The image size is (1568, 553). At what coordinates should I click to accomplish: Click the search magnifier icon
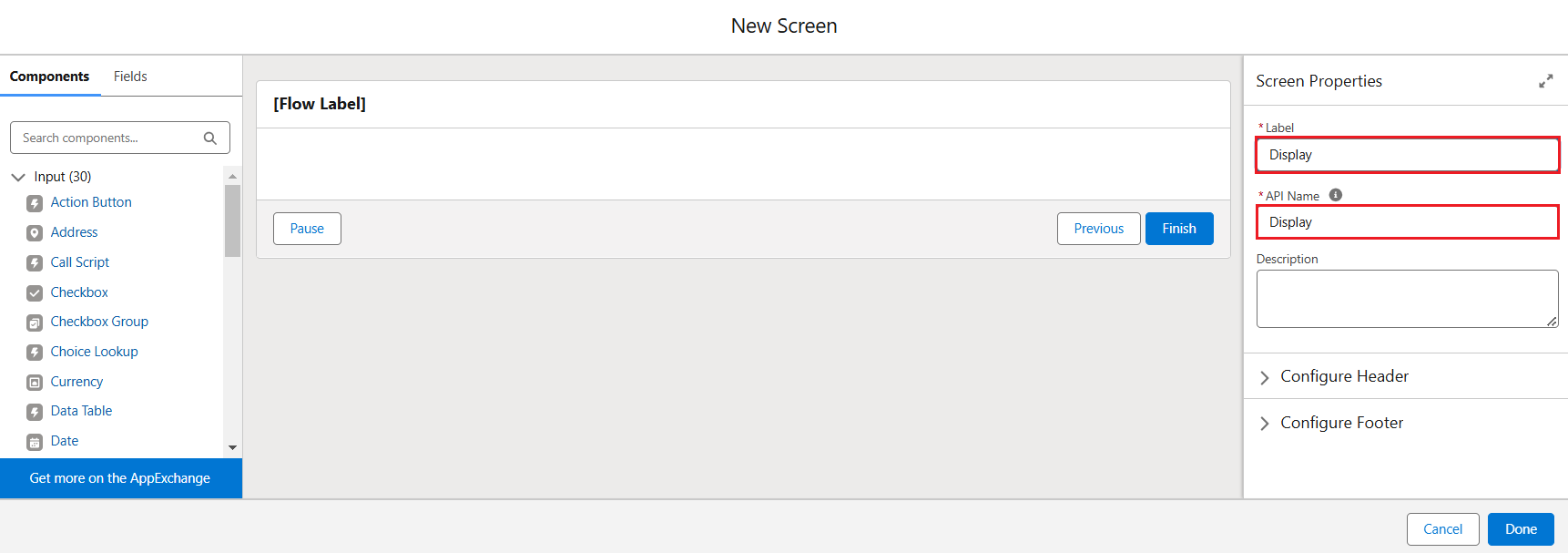pos(210,138)
